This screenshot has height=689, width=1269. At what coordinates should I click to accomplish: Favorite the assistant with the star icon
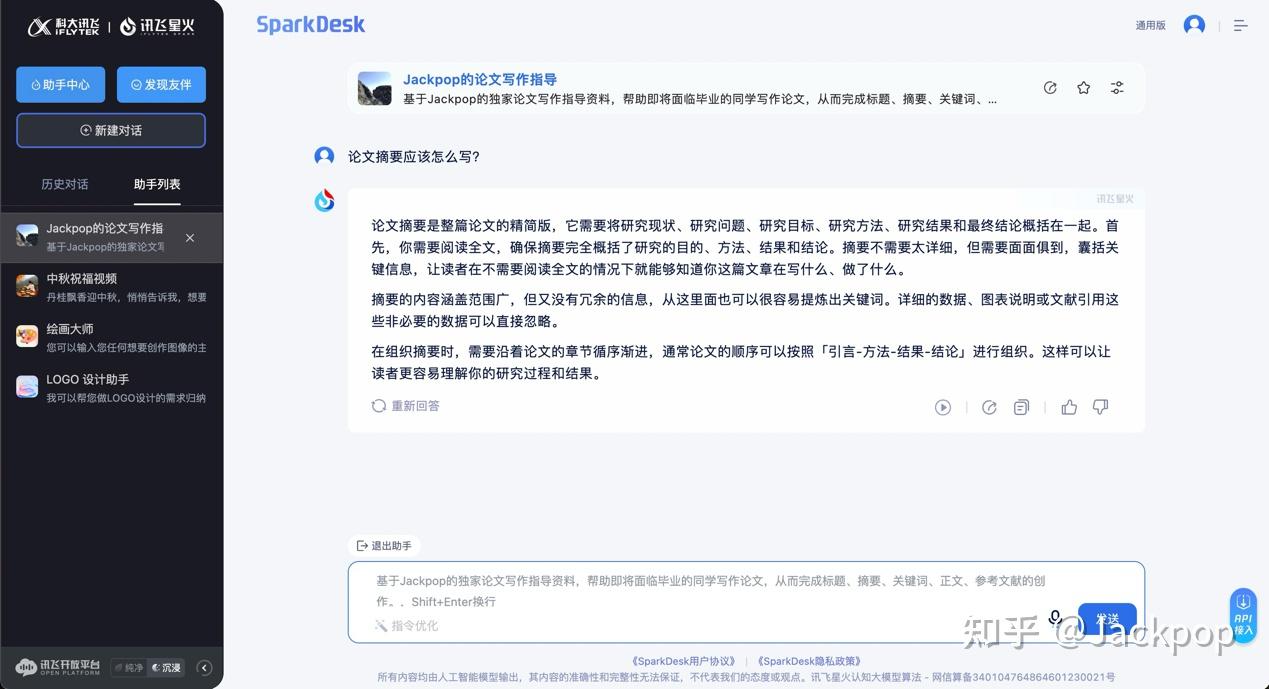pyautogui.click(x=1084, y=88)
